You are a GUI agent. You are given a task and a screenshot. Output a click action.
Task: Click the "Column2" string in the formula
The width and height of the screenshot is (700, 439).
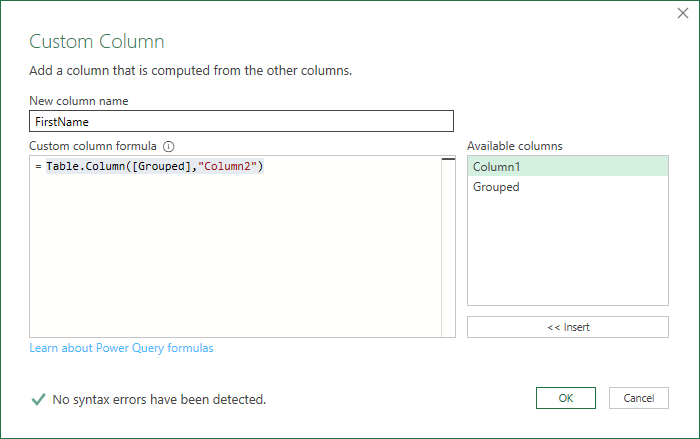click(227, 166)
